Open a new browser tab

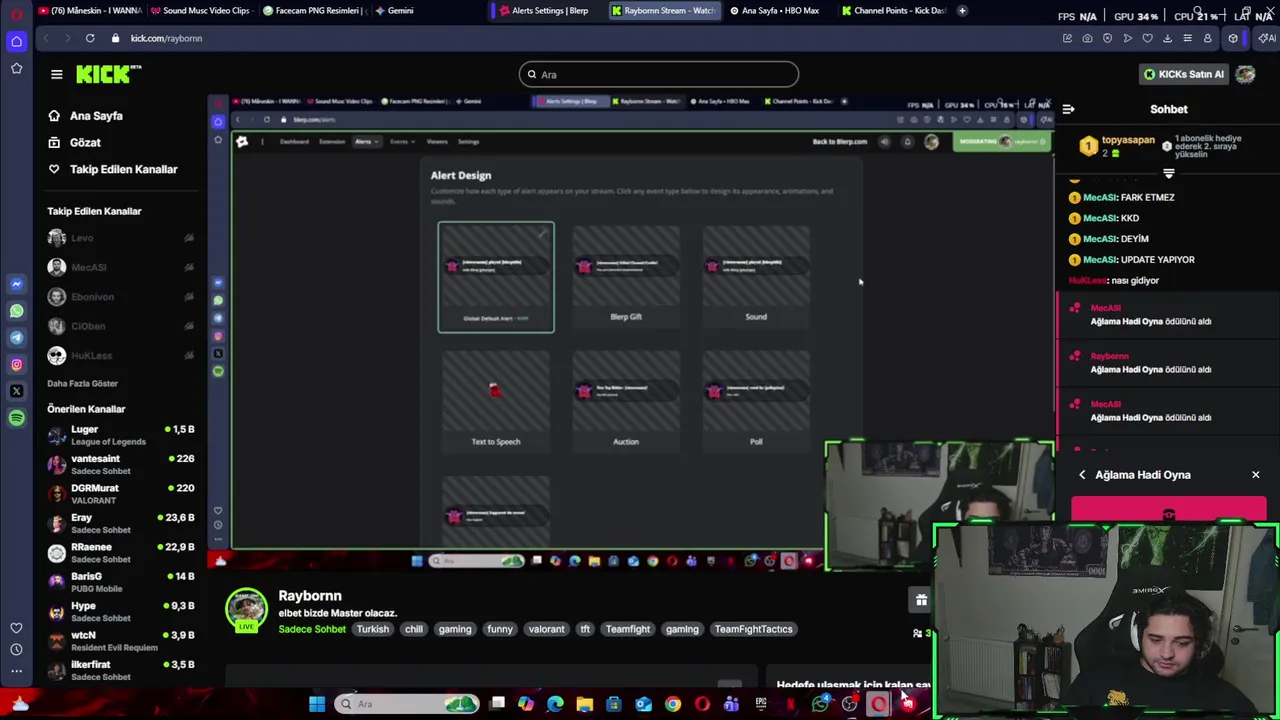[x=962, y=10]
